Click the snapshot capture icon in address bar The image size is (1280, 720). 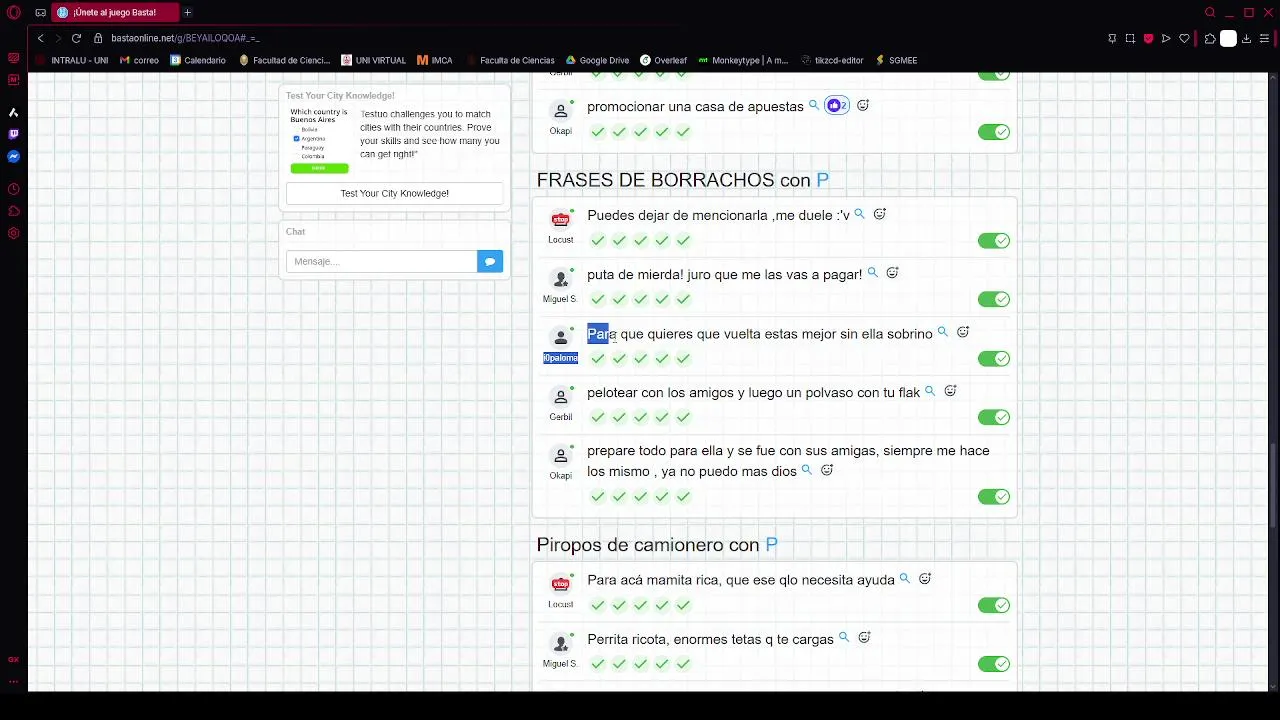tap(1130, 38)
